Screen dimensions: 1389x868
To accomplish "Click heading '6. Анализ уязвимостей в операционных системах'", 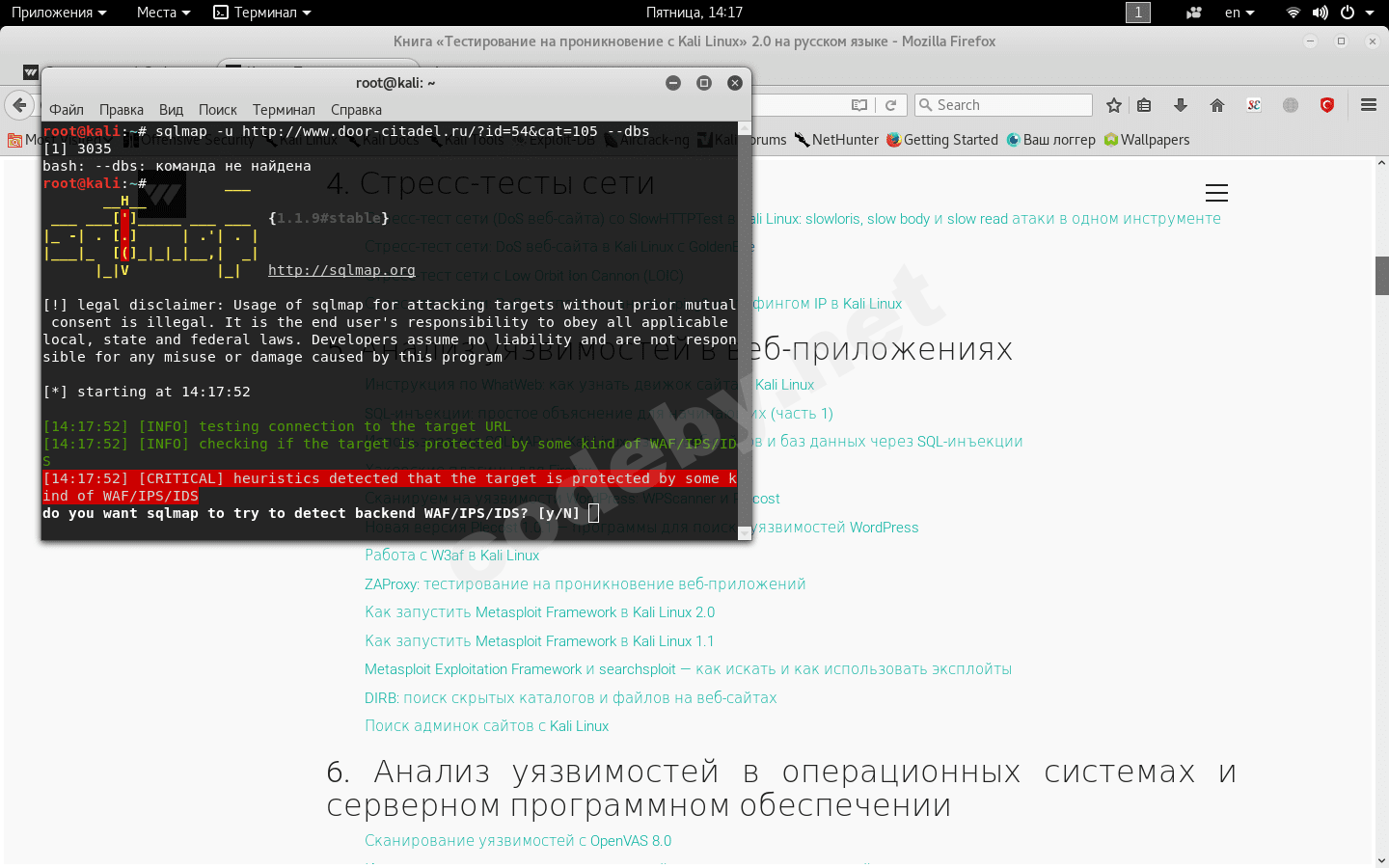I will point(781,788).
